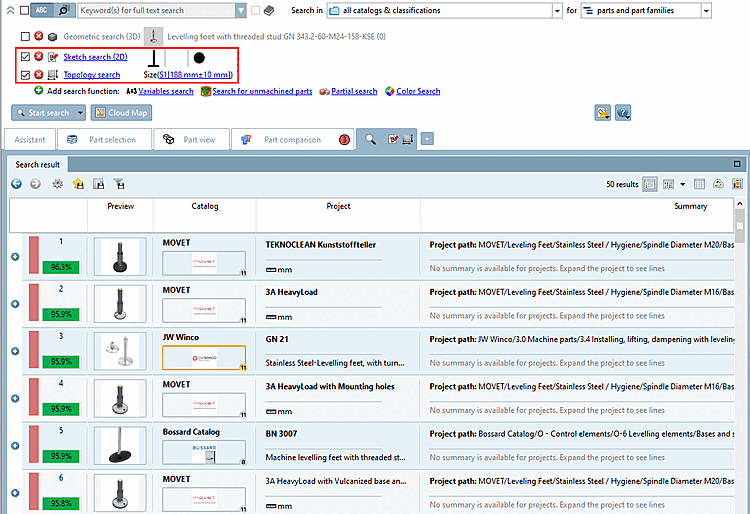The image size is (750, 514).
Task: Click the Start search button
Action: pos(44,113)
